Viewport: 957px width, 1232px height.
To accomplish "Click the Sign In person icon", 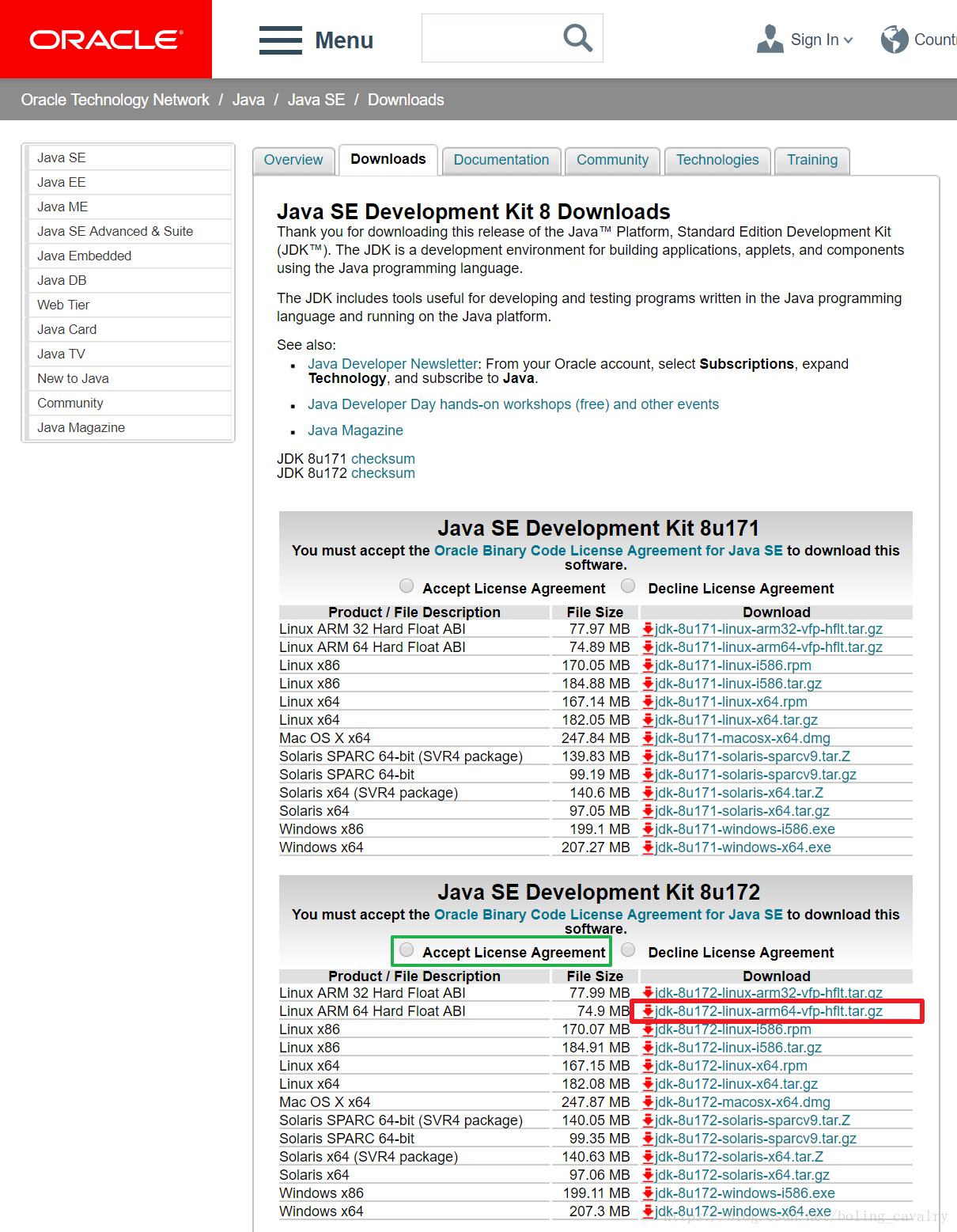I will click(768, 36).
